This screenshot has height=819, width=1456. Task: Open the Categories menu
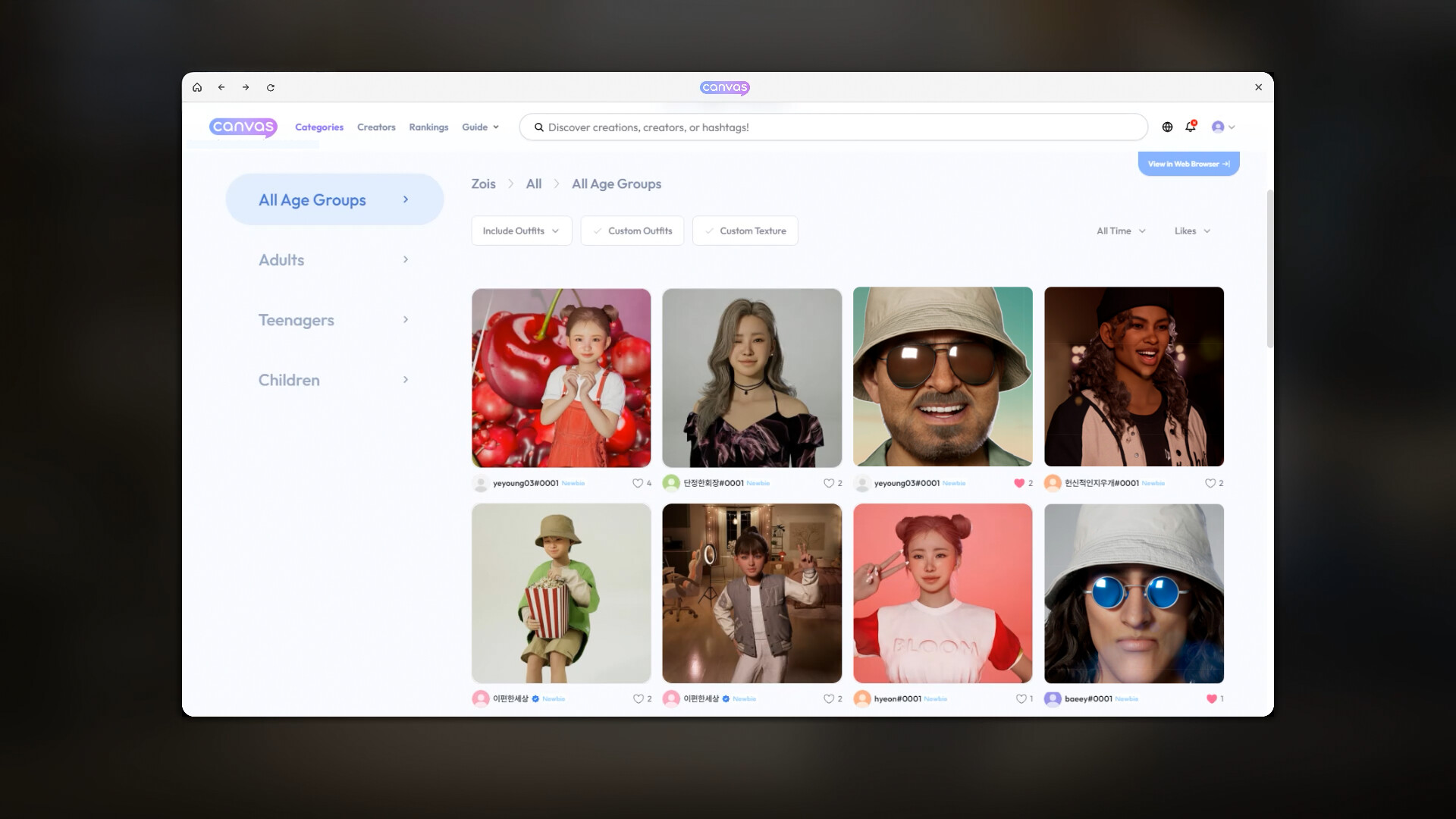tap(319, 127)
